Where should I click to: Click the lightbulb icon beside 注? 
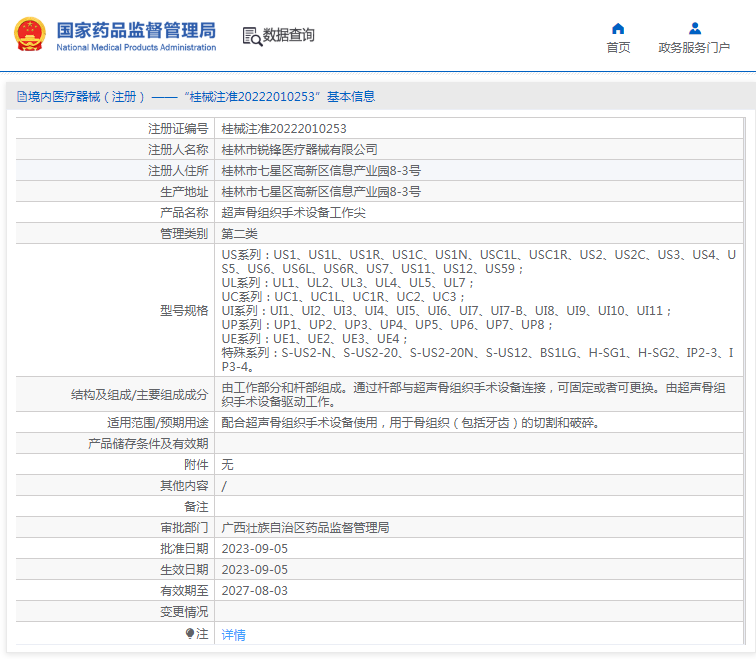pos(190,633)
